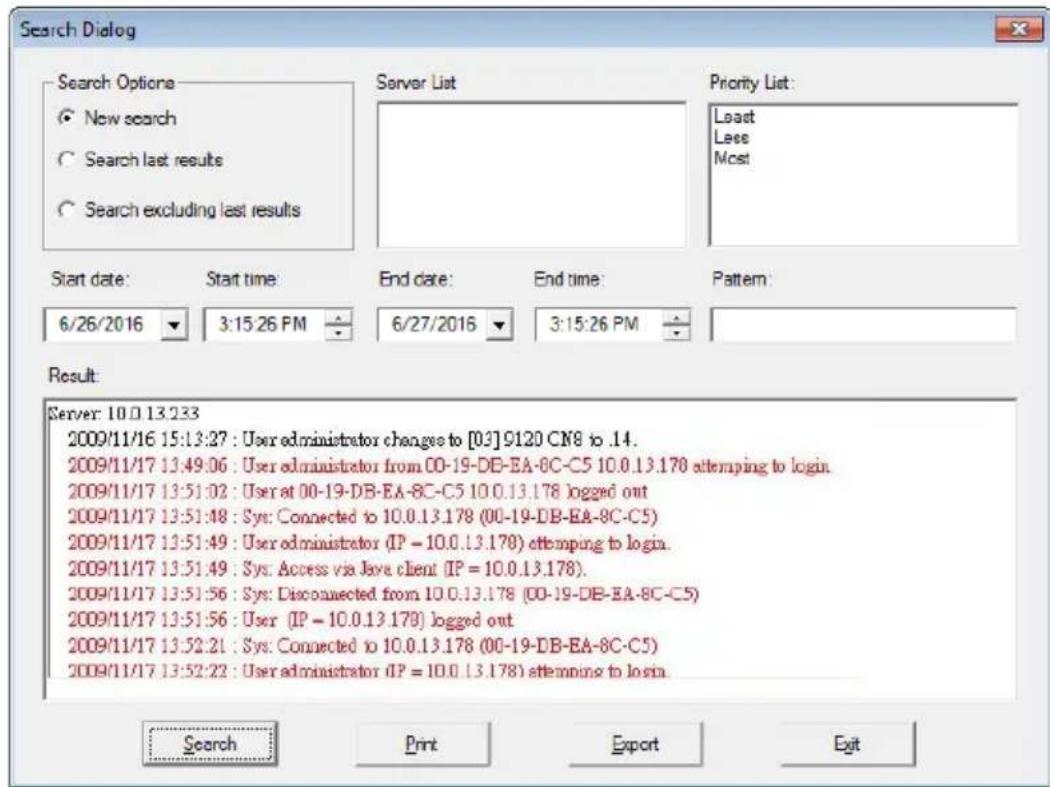Screen dimensions: 1050x787
Task: Select the 2009/11/16 15:13:27 log entry
Action: pos(352,439)
